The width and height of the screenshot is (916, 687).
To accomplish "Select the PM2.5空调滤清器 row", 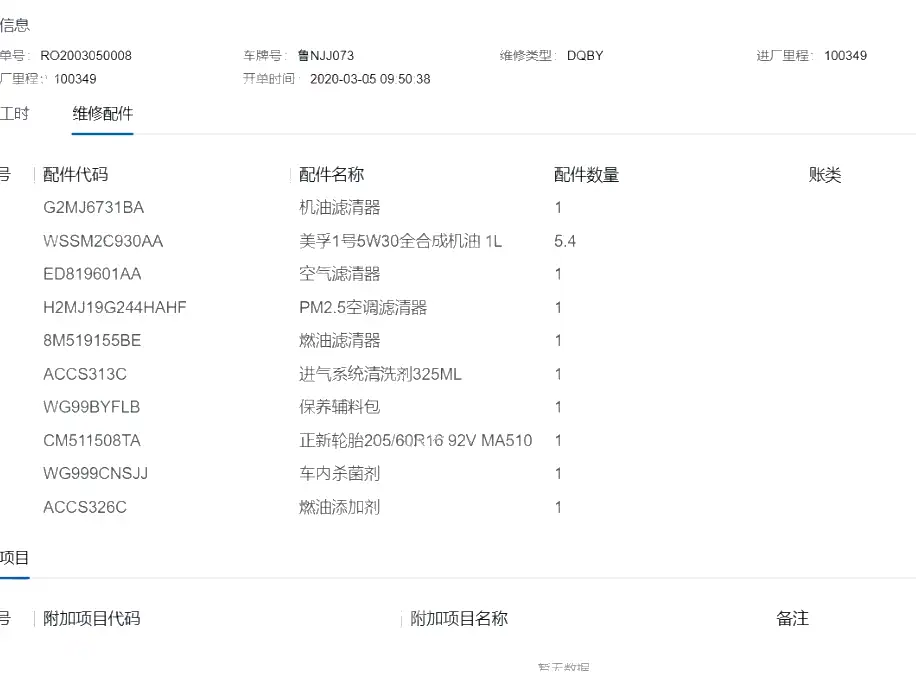I will coord(458,307).
